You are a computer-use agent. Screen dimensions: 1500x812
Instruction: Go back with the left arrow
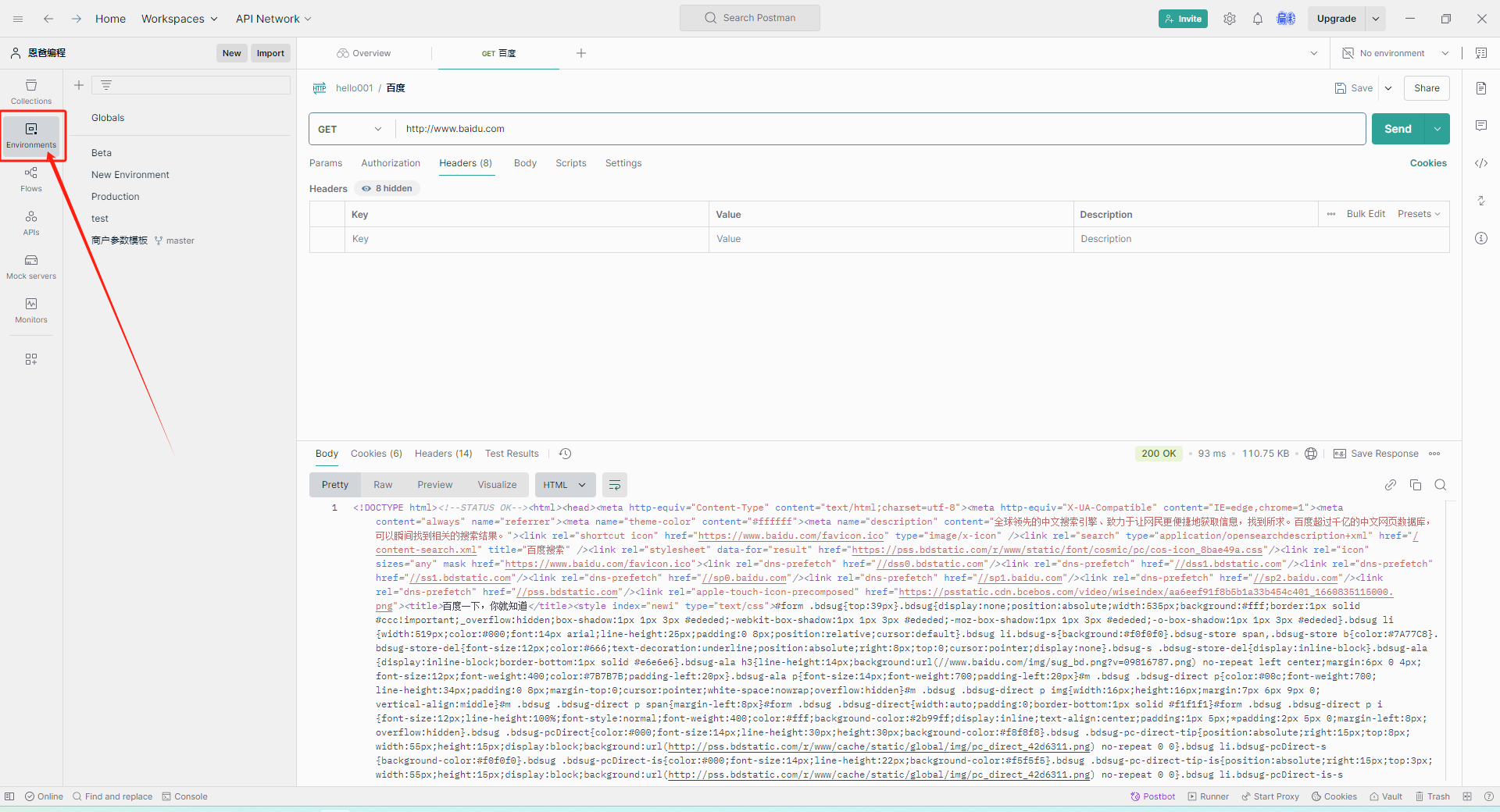(48, 19)
